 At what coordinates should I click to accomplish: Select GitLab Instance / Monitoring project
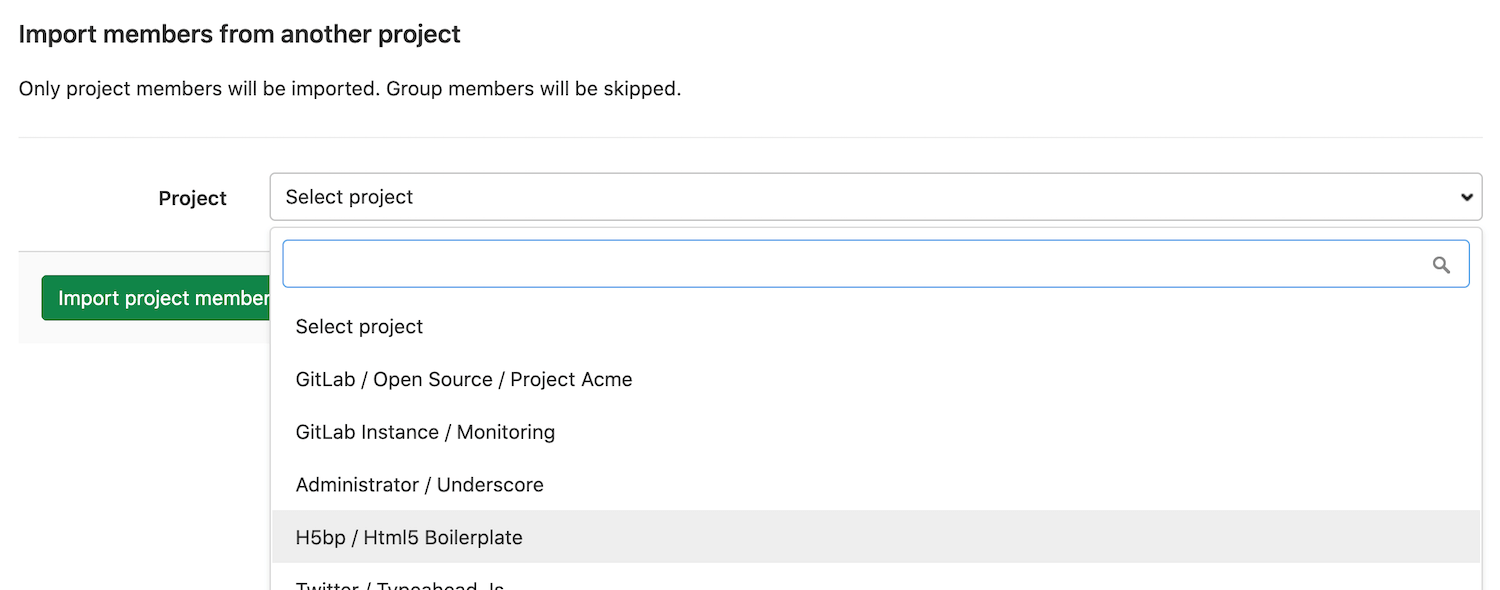pos(425,432)
